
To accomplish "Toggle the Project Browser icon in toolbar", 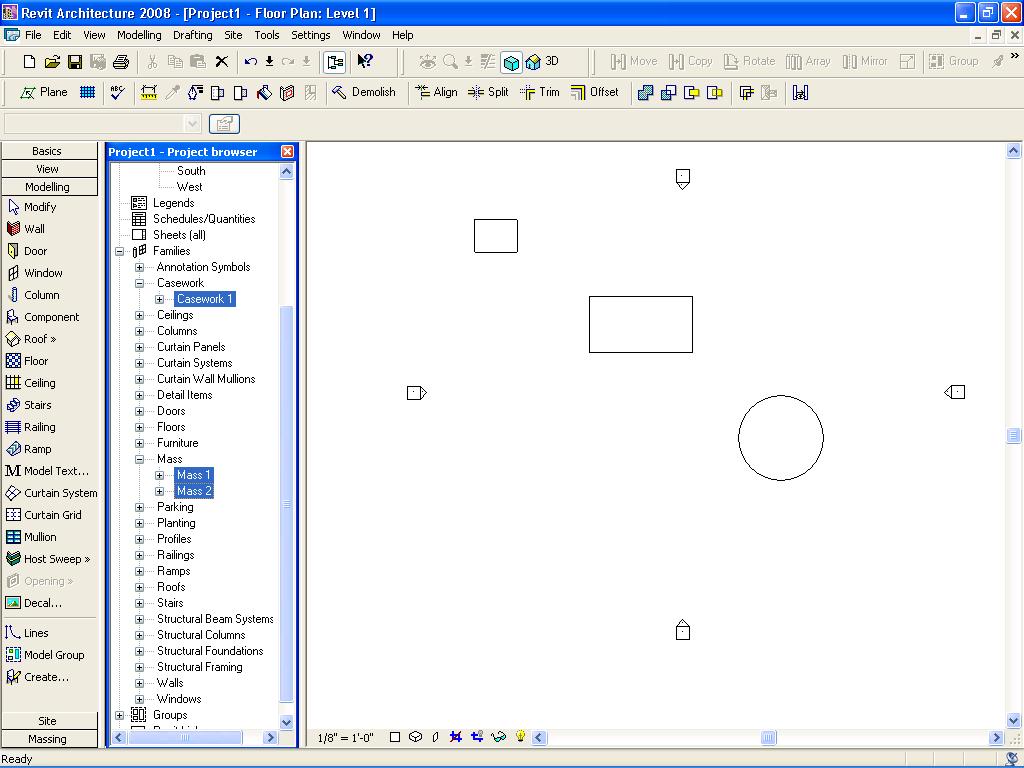I will point(335,61).
